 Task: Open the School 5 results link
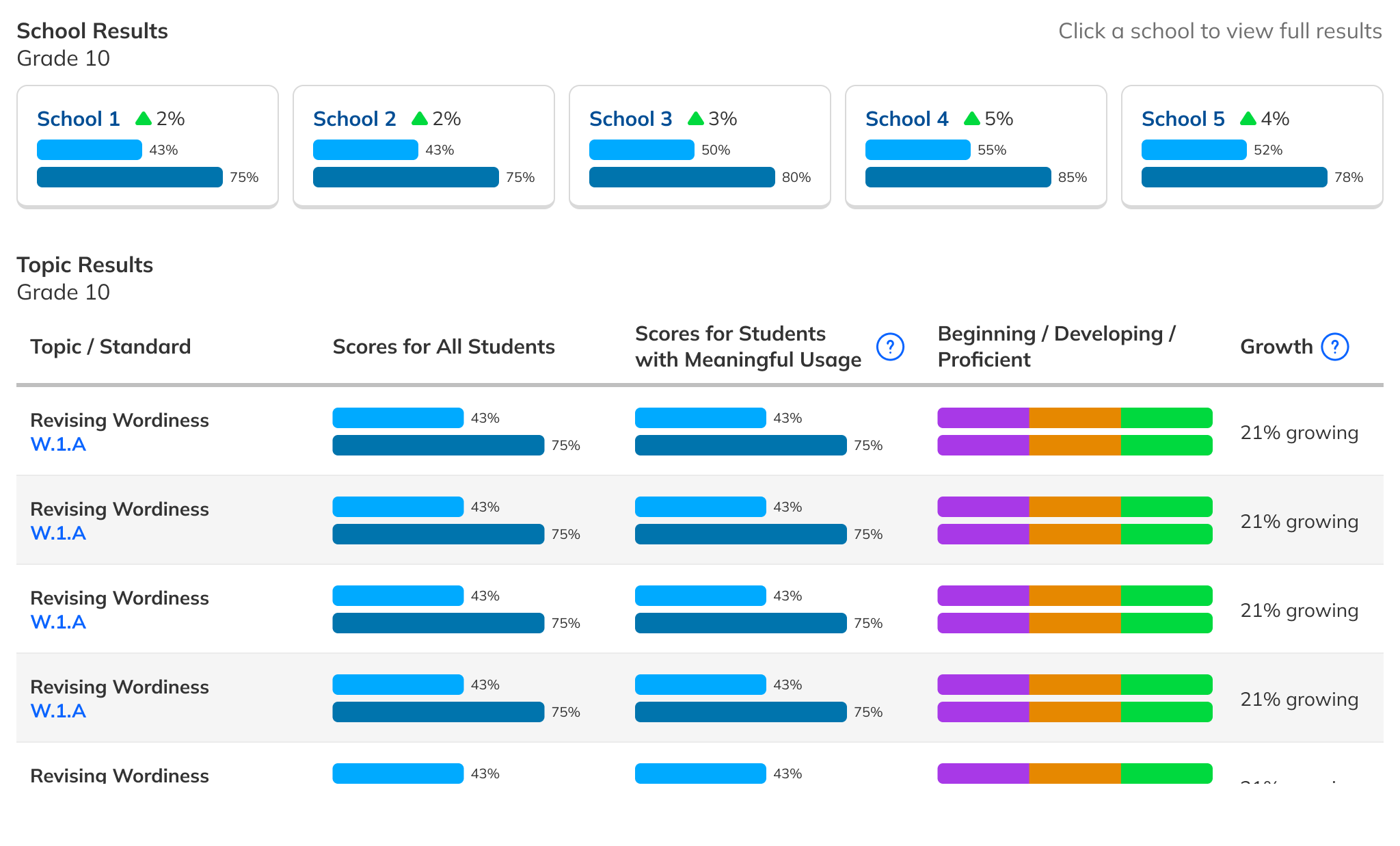[x=1183, y=119]
